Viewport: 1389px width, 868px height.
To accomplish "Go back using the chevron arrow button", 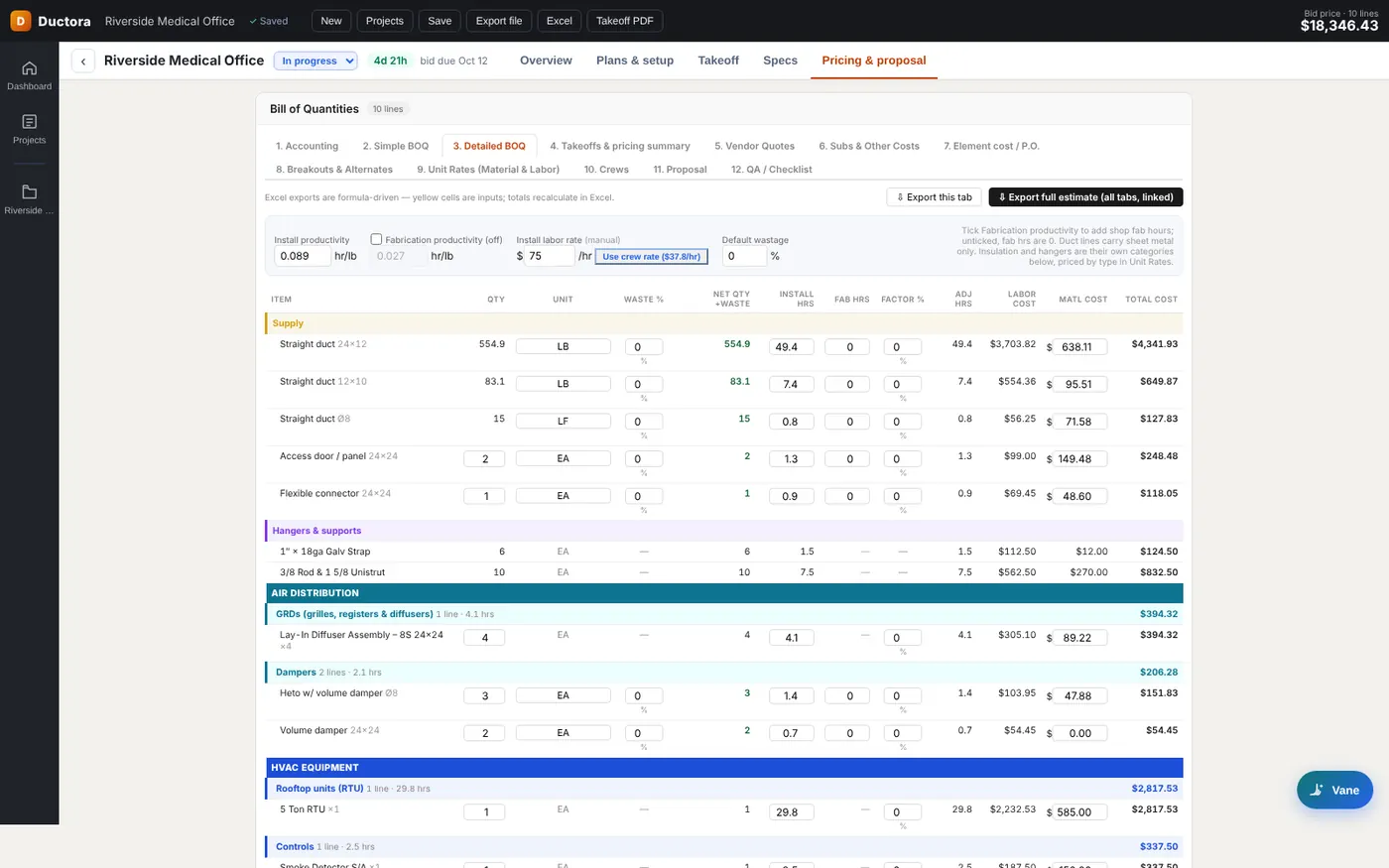I will [x=83, y=62].
